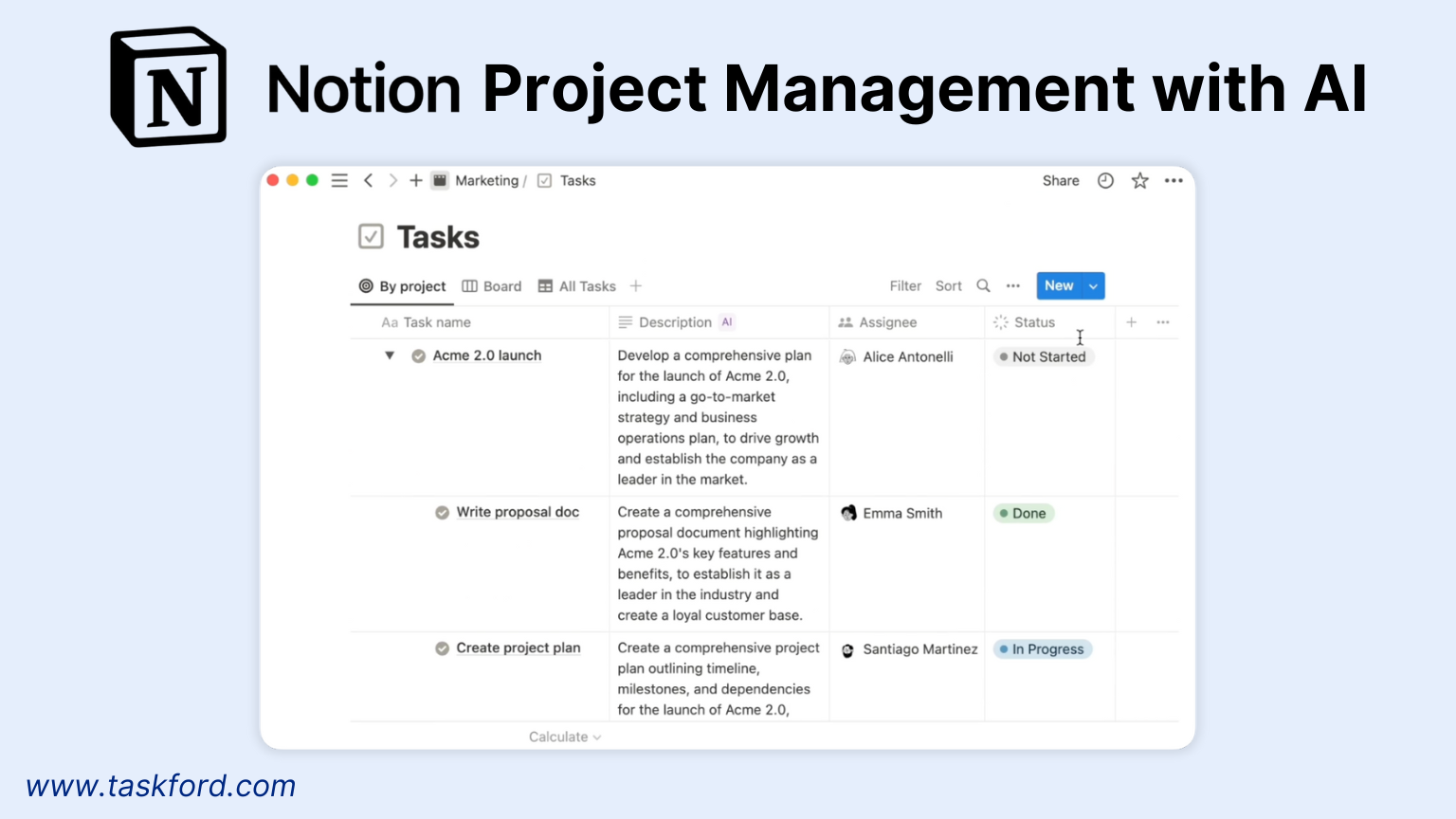Favorite the page using the star icon
Image resolution: width=1456 pixels, height=819 pixels.
[x=1139, y=180]
